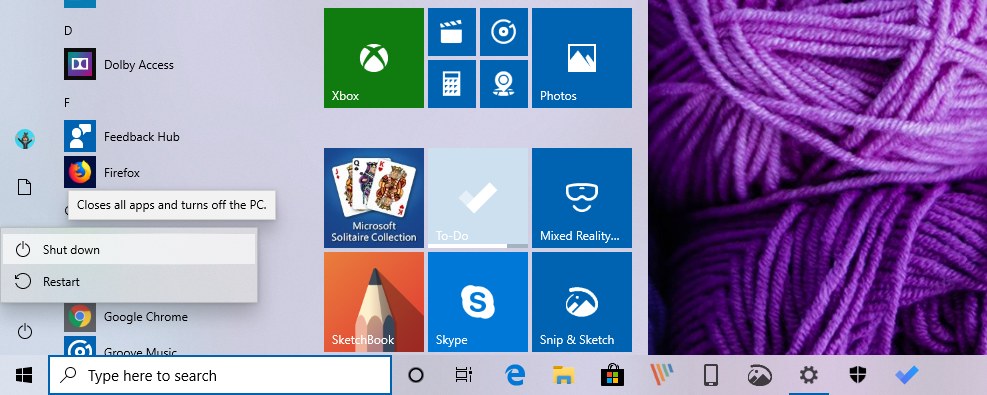Image resolution: width=987 pixels, height=395 pixels.
Task: Open the Mixed Reality tile
Action: click(x=582, y=198)
